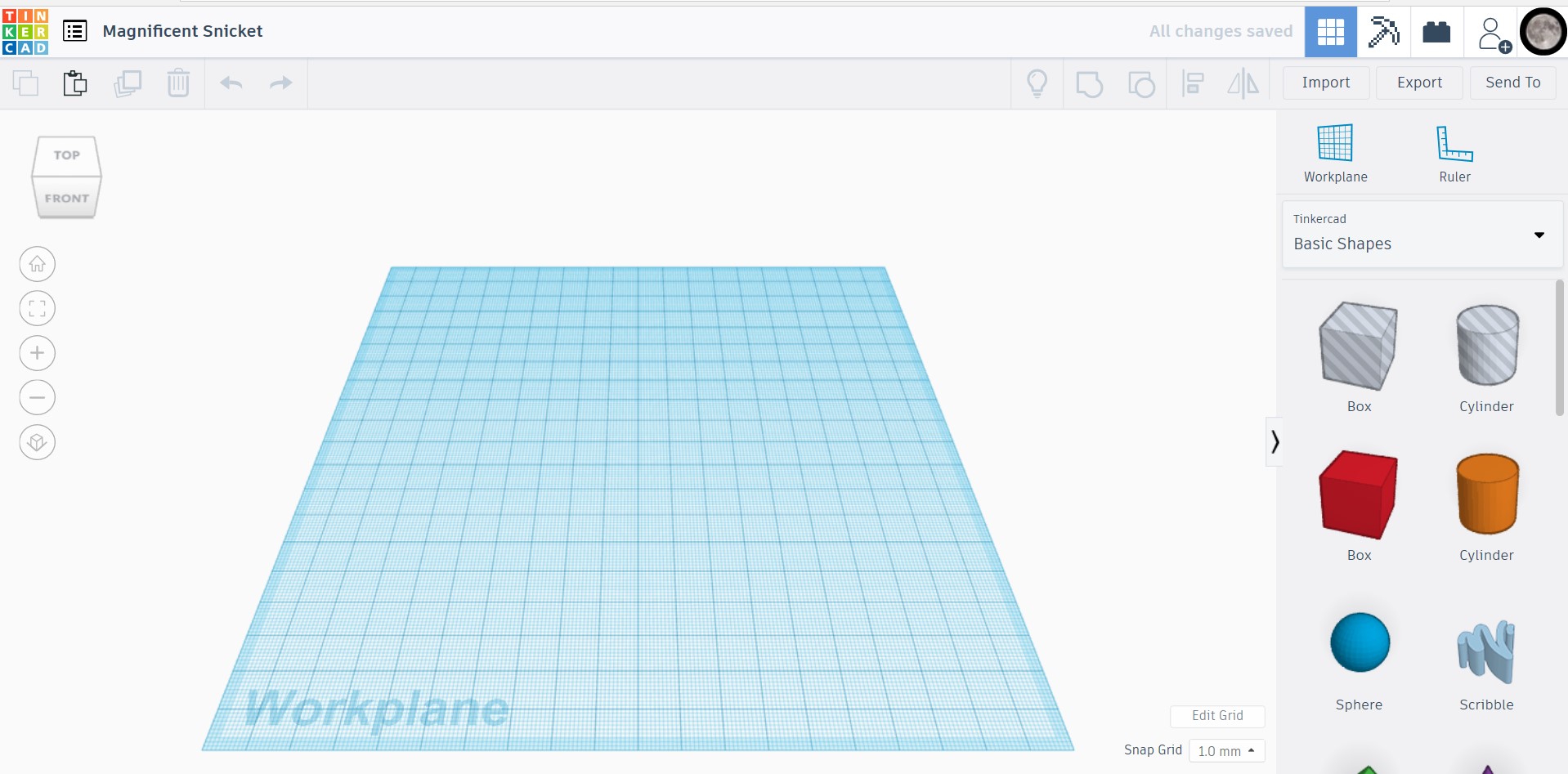
Task: Click the shapes panel scrollbar
Action: click(1560, 347)
